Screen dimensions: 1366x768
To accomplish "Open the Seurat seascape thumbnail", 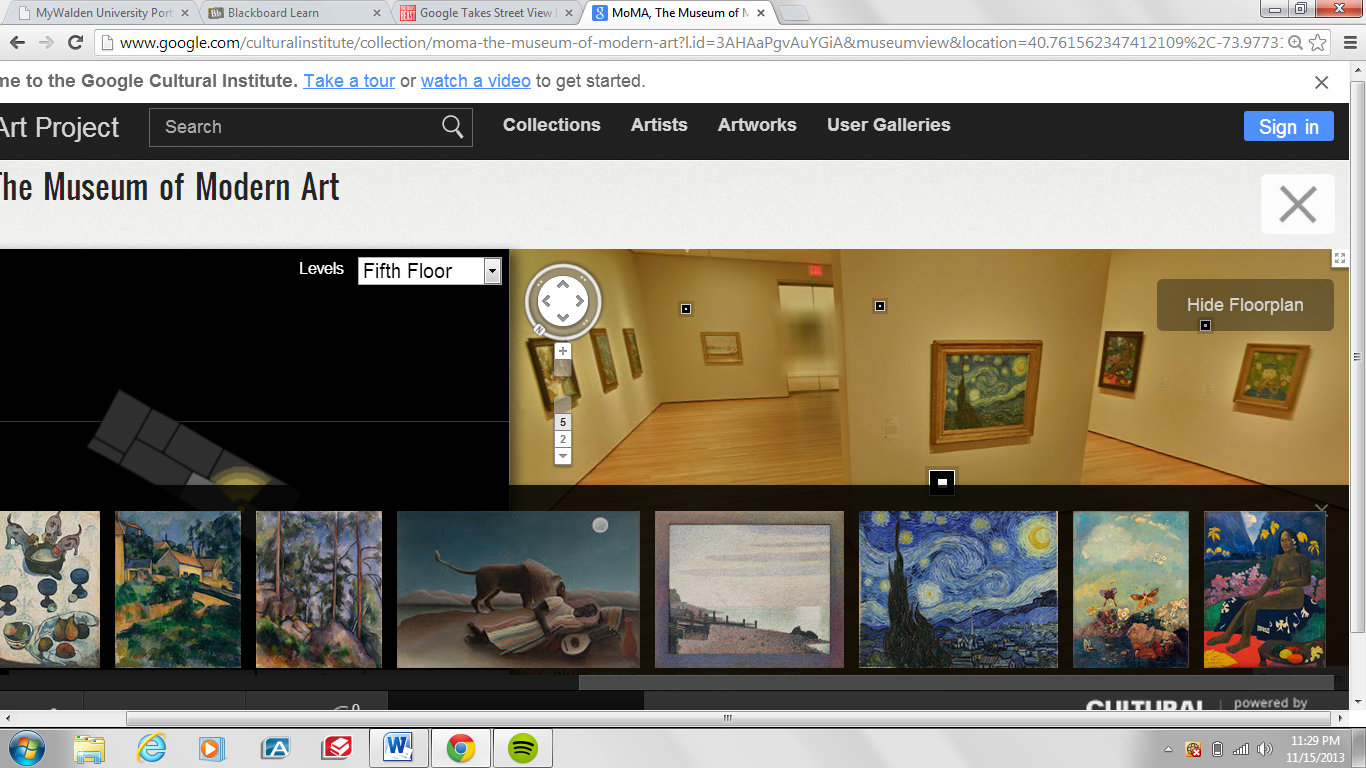I will (x=749, y=589).
